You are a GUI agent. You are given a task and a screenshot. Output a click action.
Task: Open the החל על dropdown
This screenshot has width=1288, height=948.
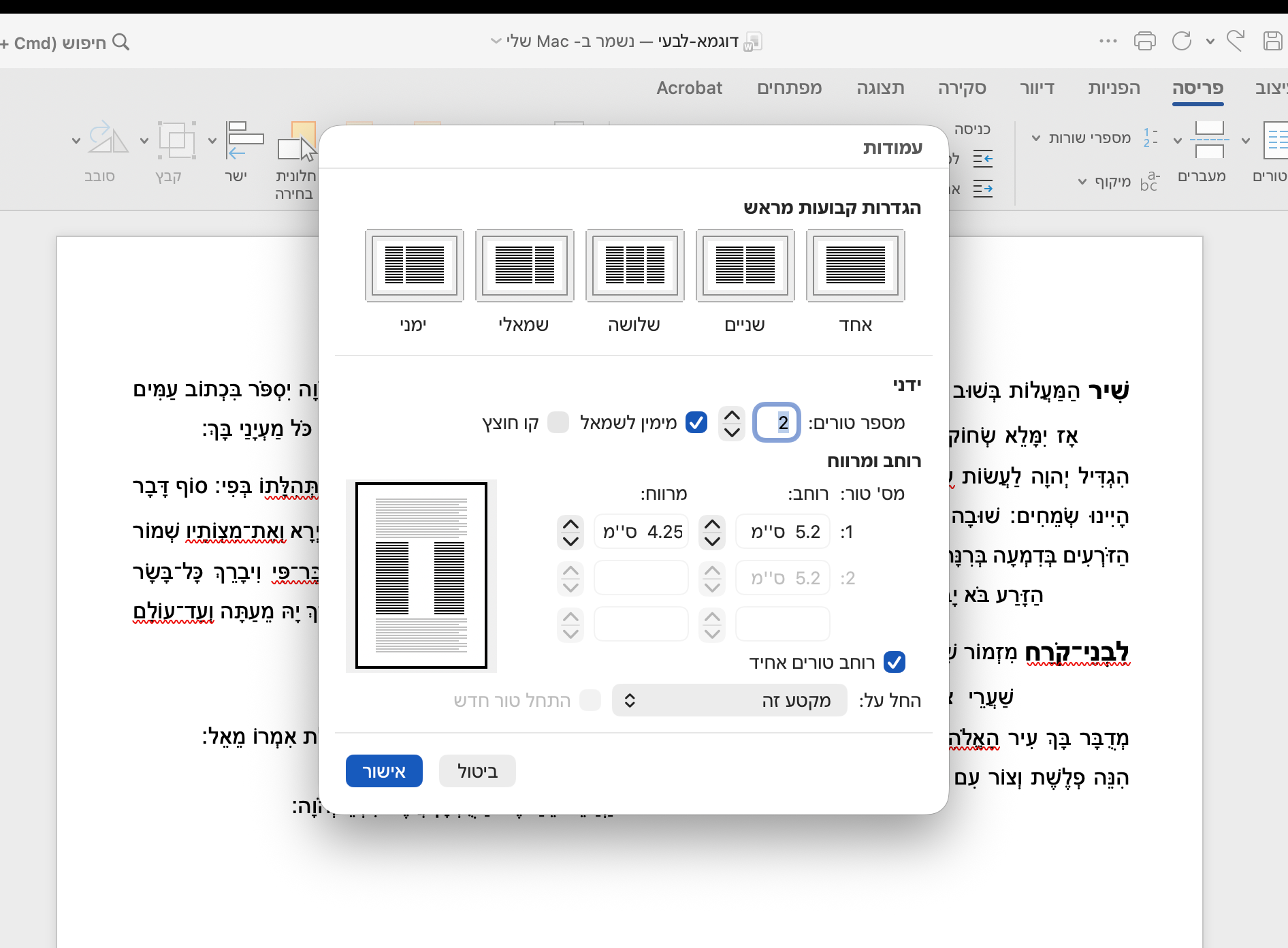(x=730, y=700)
